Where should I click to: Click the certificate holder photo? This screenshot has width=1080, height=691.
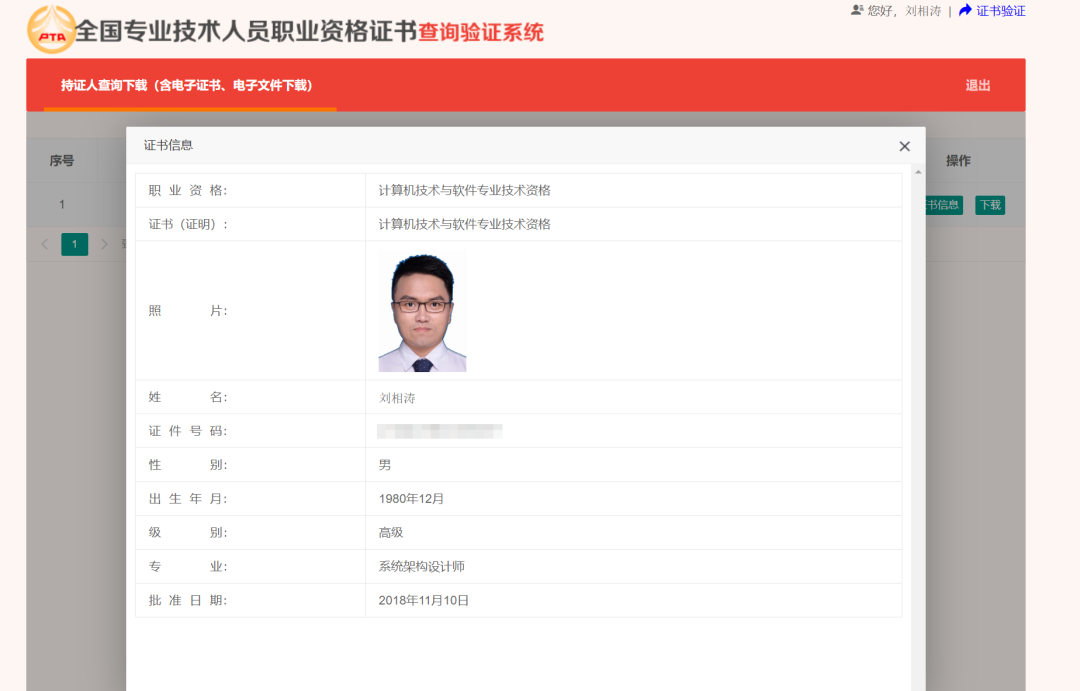tap(422, 312)
